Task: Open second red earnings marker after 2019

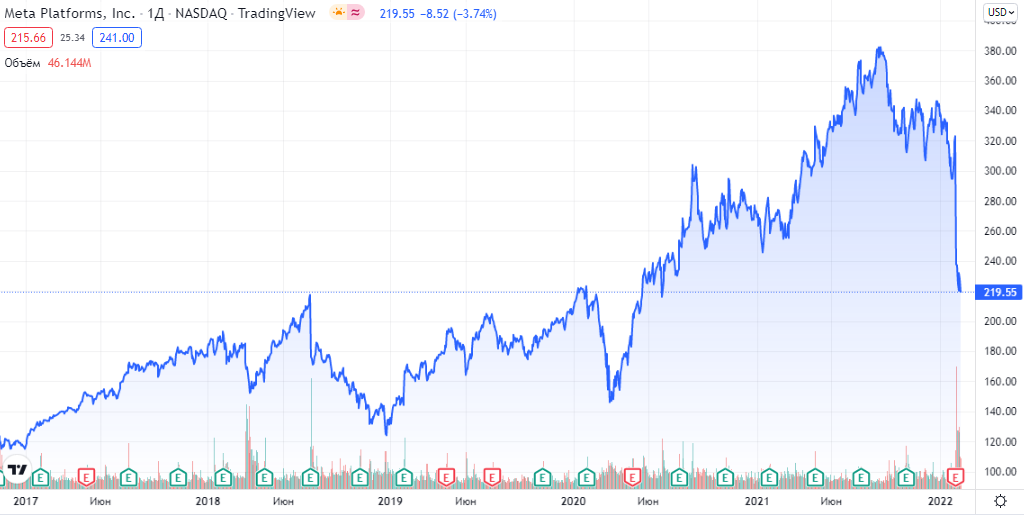Action: 491,477
